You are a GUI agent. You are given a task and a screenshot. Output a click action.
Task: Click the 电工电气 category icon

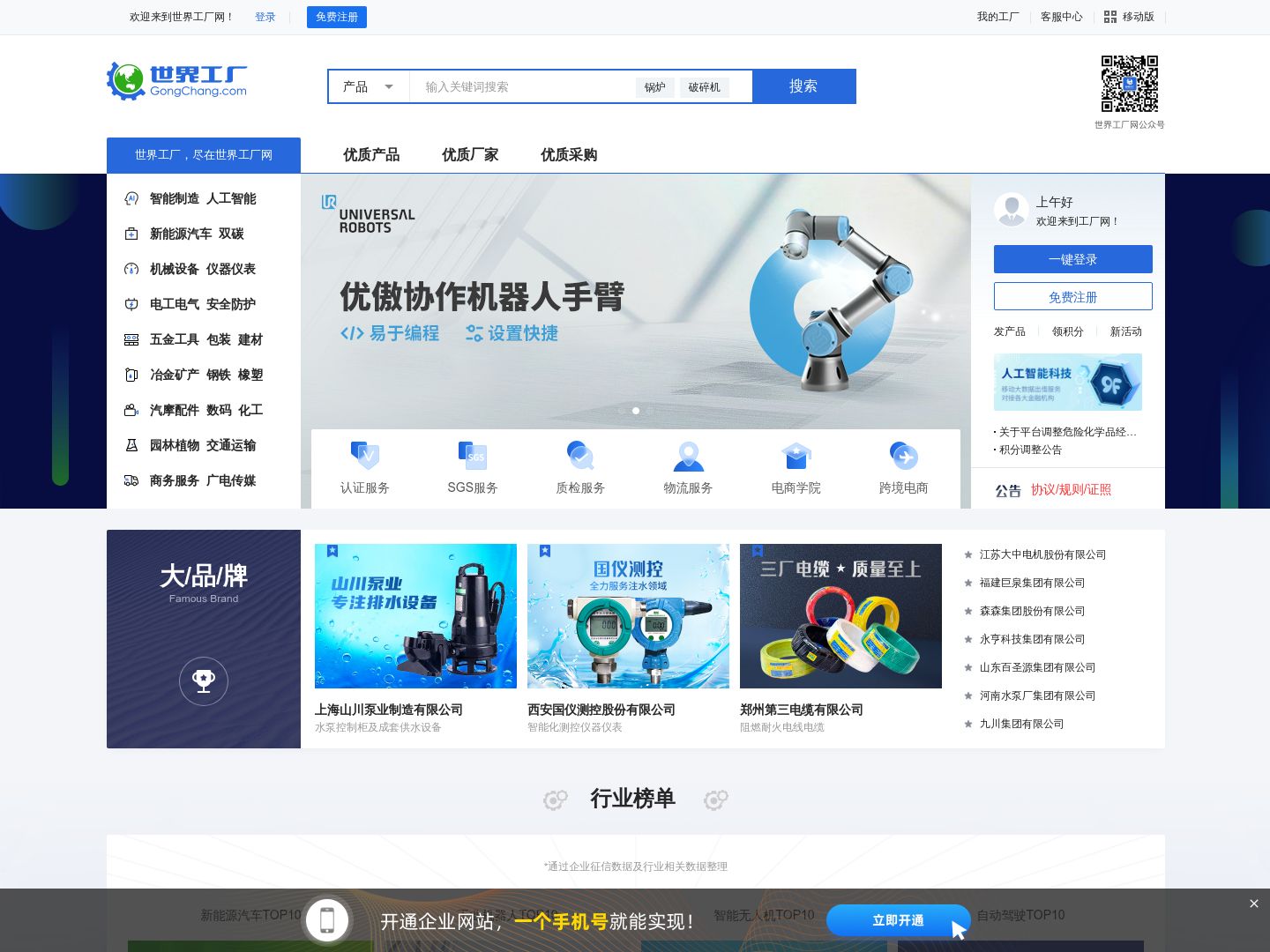pyautogui.click(x=131, y=304)
